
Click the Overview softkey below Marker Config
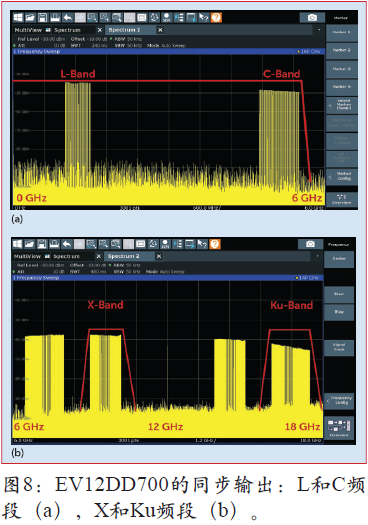[x=342, y=200]
